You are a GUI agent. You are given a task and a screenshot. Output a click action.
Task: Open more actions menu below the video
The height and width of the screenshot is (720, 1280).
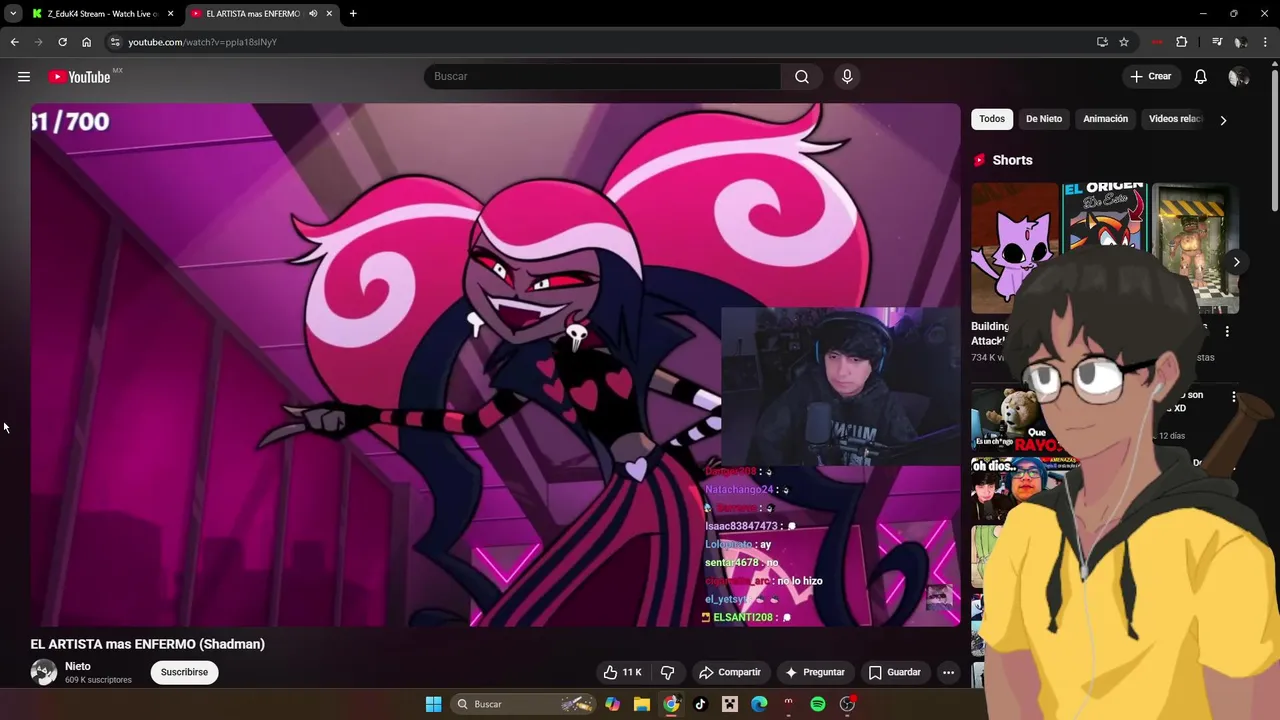[948, 672]
